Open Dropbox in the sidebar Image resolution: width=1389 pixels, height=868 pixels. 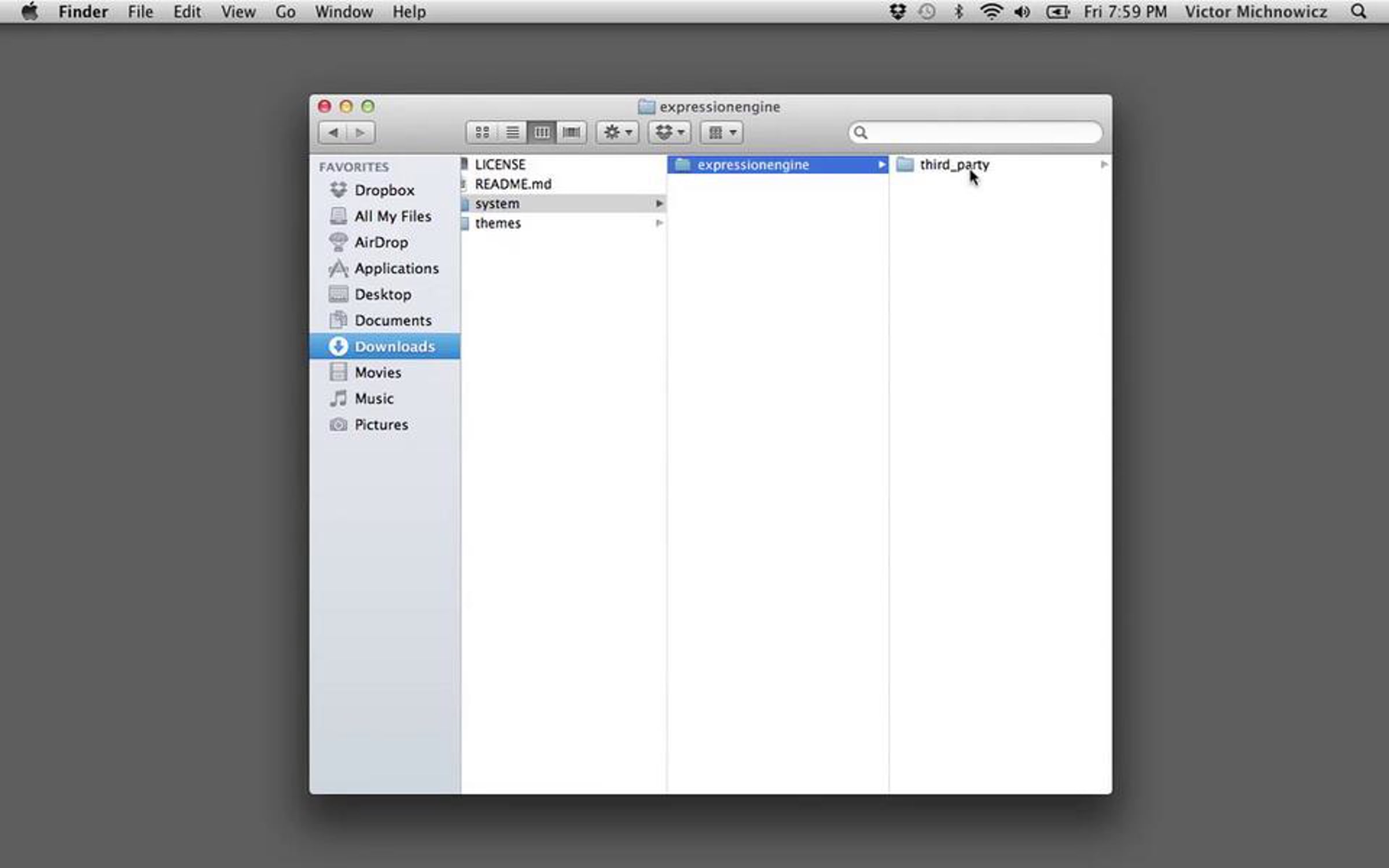coord(384,190)
